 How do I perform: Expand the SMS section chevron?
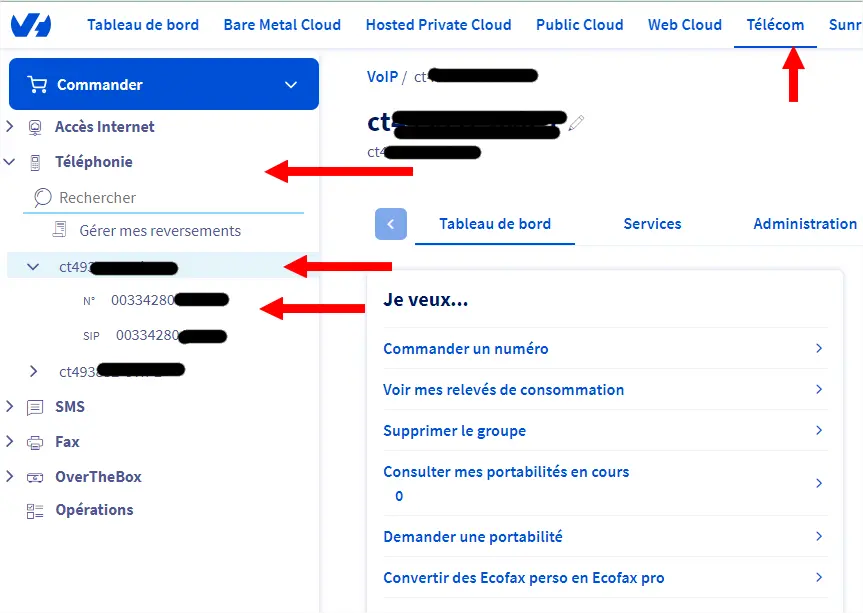click(x=10, y=407)
